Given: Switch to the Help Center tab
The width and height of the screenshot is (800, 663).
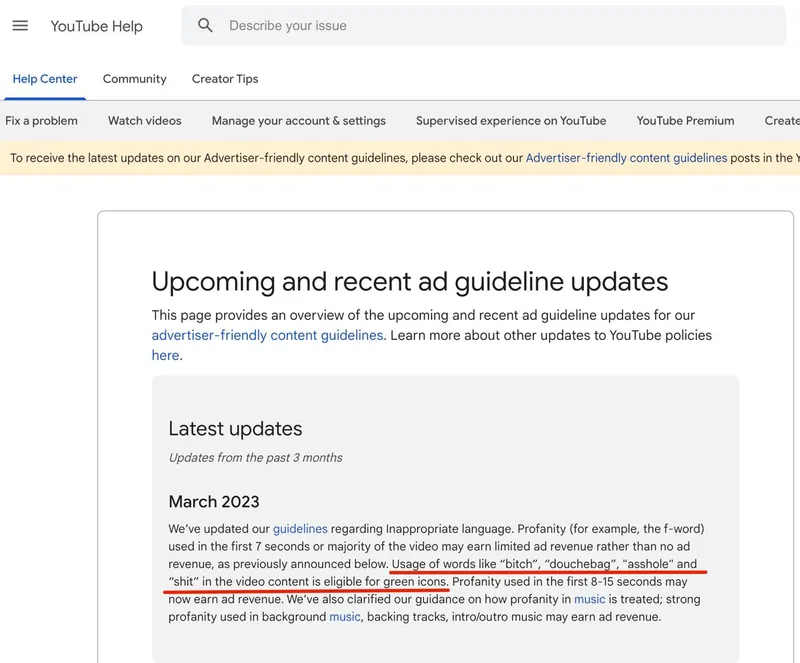Looking at the screenshot, I should click(45, 79).
